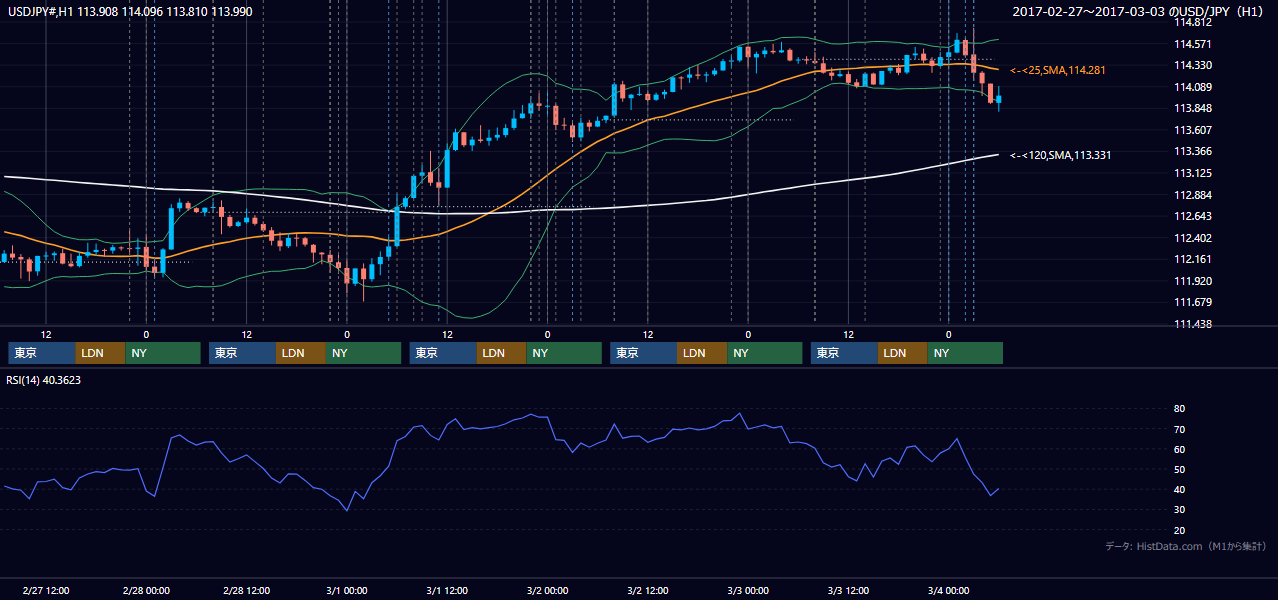Image resolution: width=1278 pixels, height=600 pixels.
Task: Select the 113.125 price axis label
Action: click(1192, 173)
